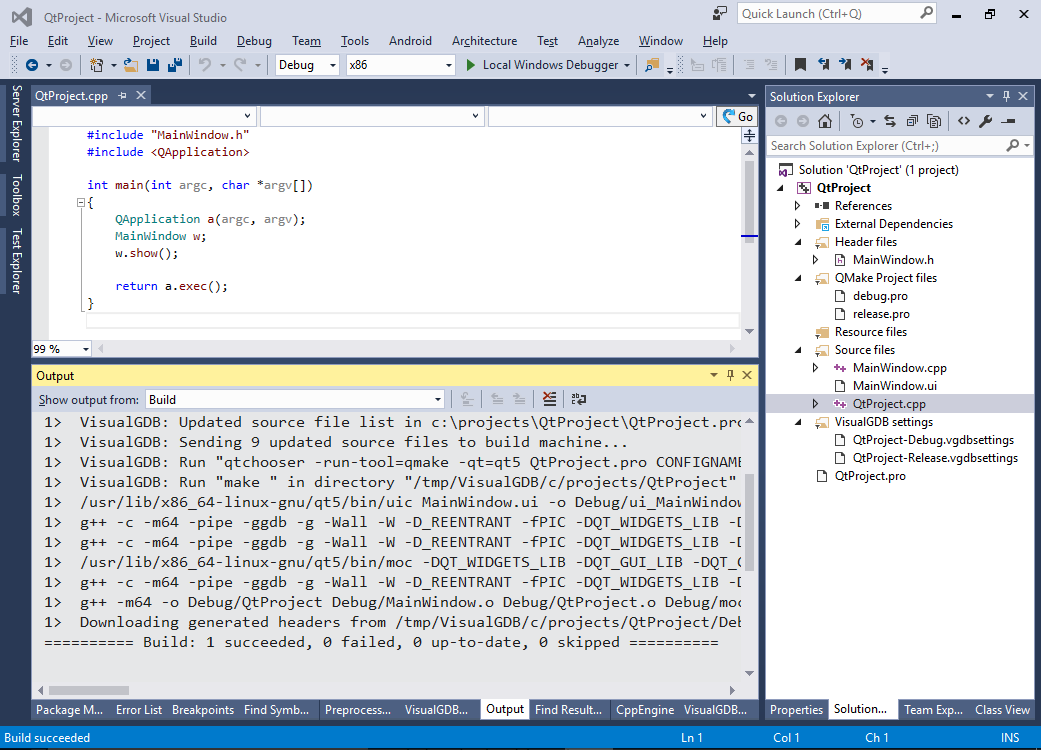Open the Local Windows Debugger dropdown arrow
The height and width of the screenshot is (750, 1041).
coord(627,65)
